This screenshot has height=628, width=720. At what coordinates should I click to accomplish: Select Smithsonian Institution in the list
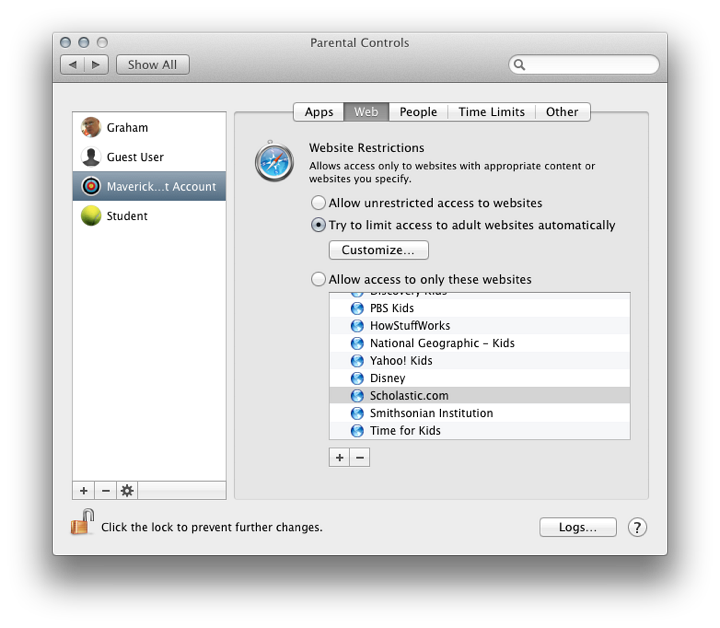tap(480, 413)
